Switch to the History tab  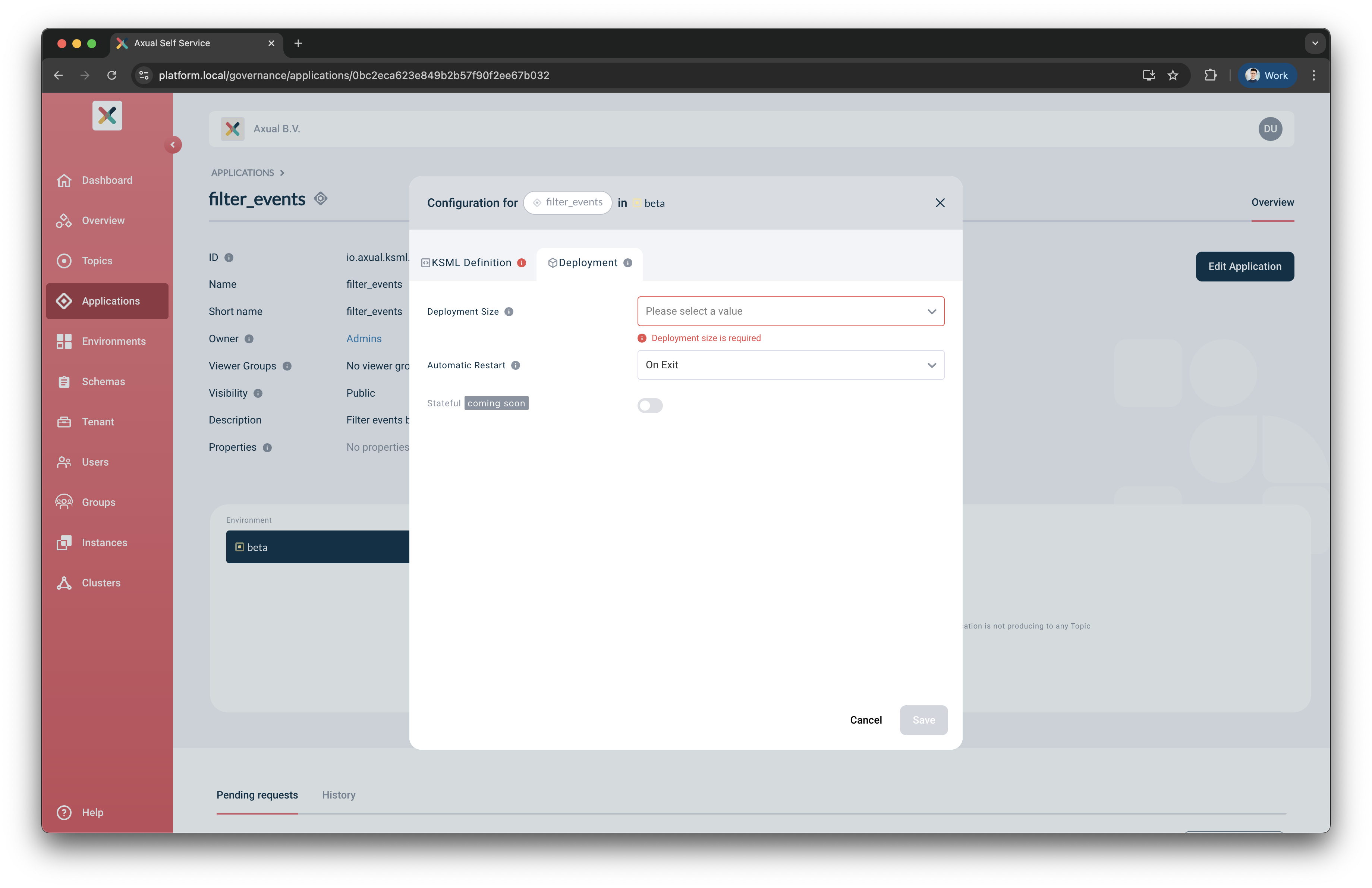point(339,795)
